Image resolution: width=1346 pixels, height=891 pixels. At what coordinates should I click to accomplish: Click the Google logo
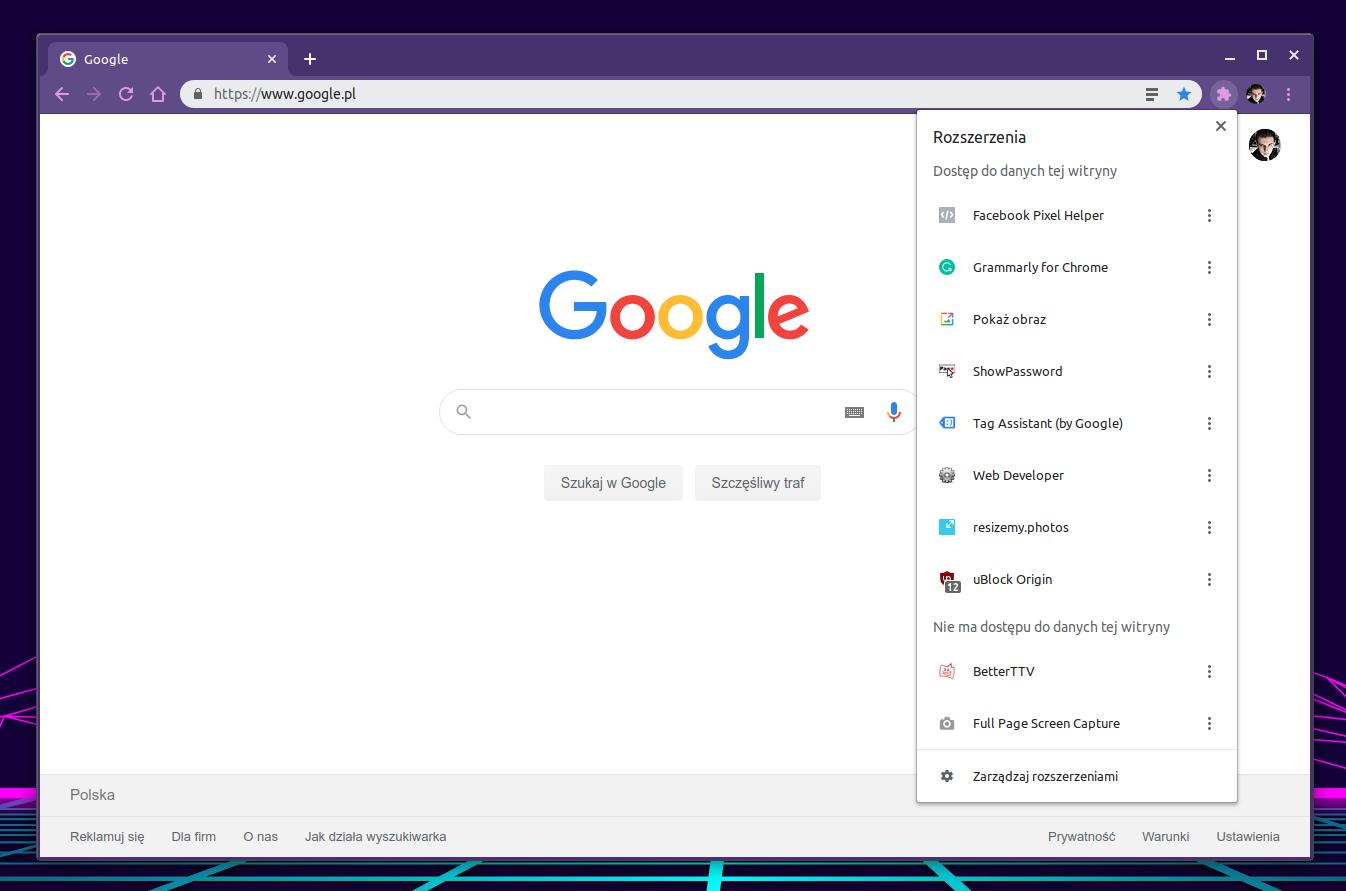click(x=674, y=314)
